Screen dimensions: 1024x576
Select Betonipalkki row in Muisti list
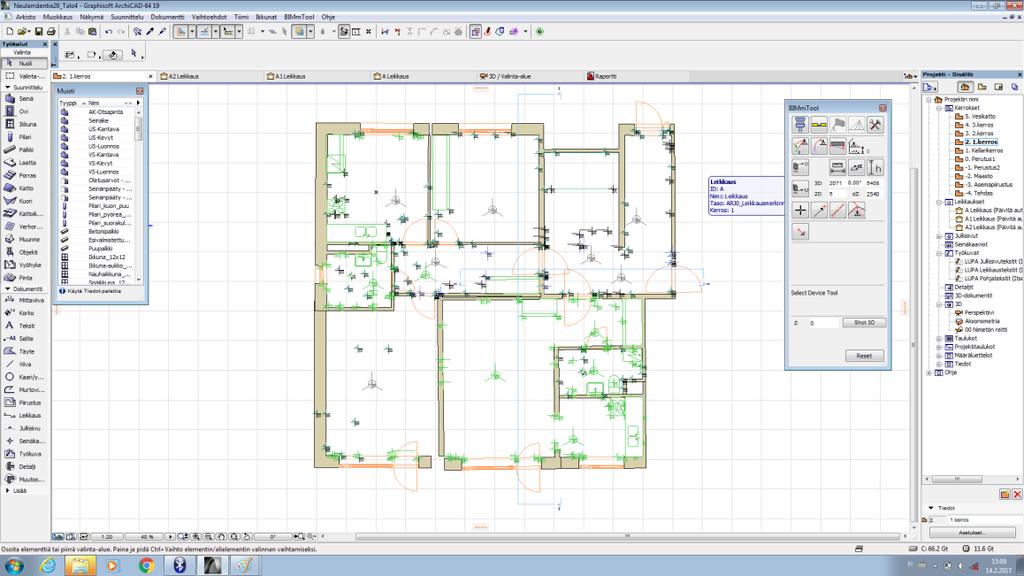97,231
